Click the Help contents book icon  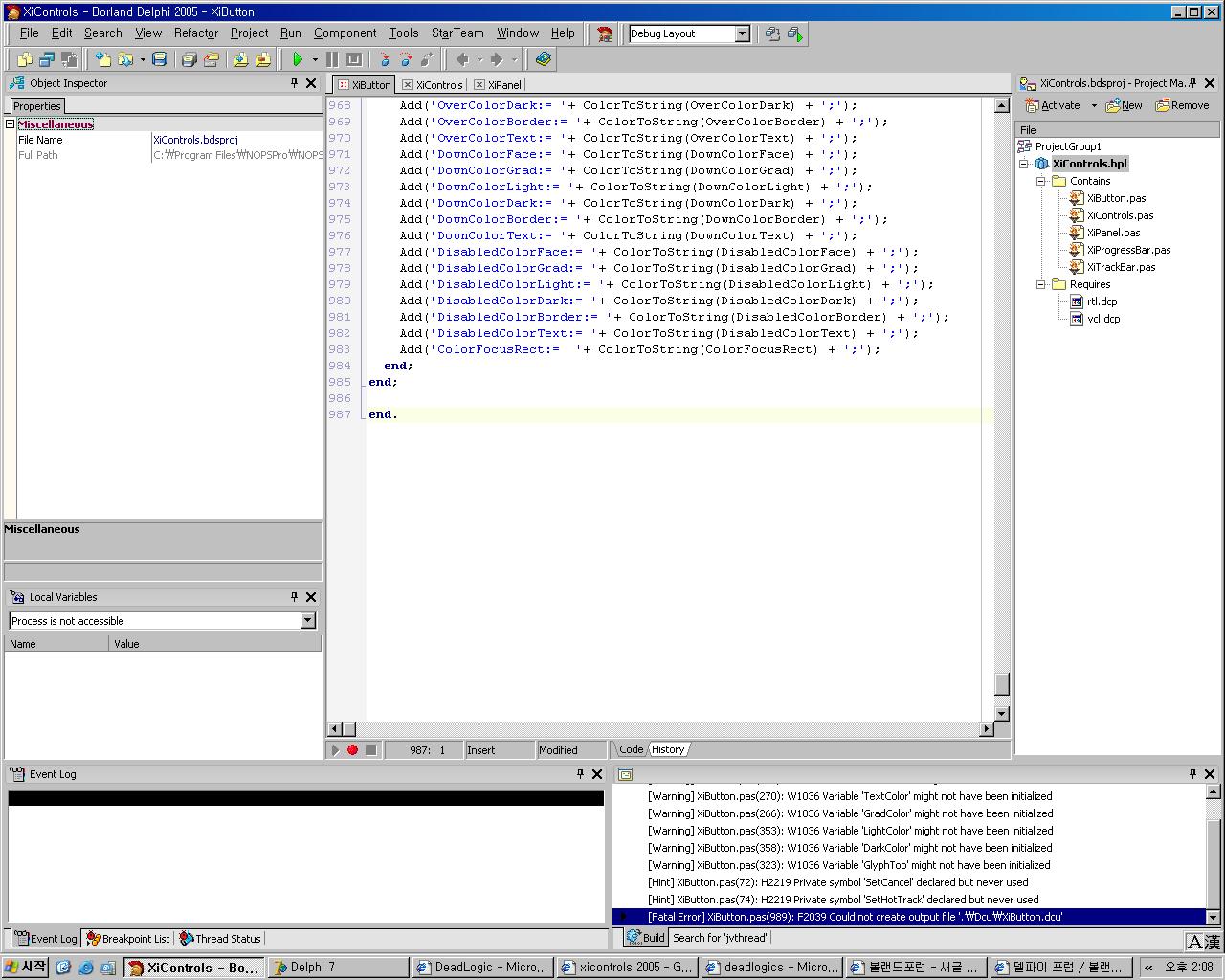(543, 59)
